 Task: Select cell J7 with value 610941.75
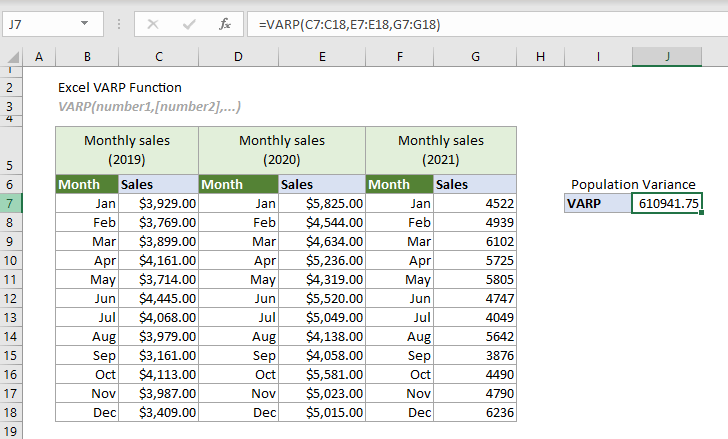click(667, 203)
